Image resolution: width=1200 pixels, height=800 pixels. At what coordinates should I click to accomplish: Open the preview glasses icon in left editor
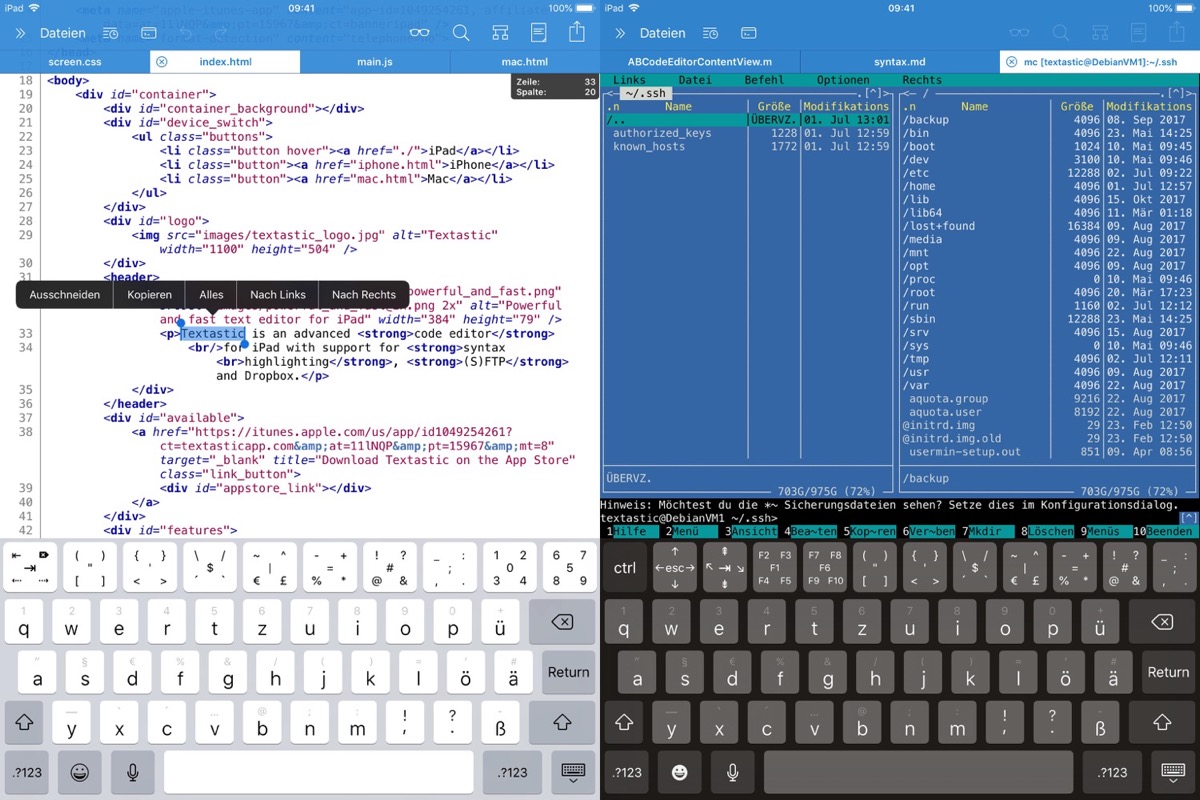click(x=420, y=33)
